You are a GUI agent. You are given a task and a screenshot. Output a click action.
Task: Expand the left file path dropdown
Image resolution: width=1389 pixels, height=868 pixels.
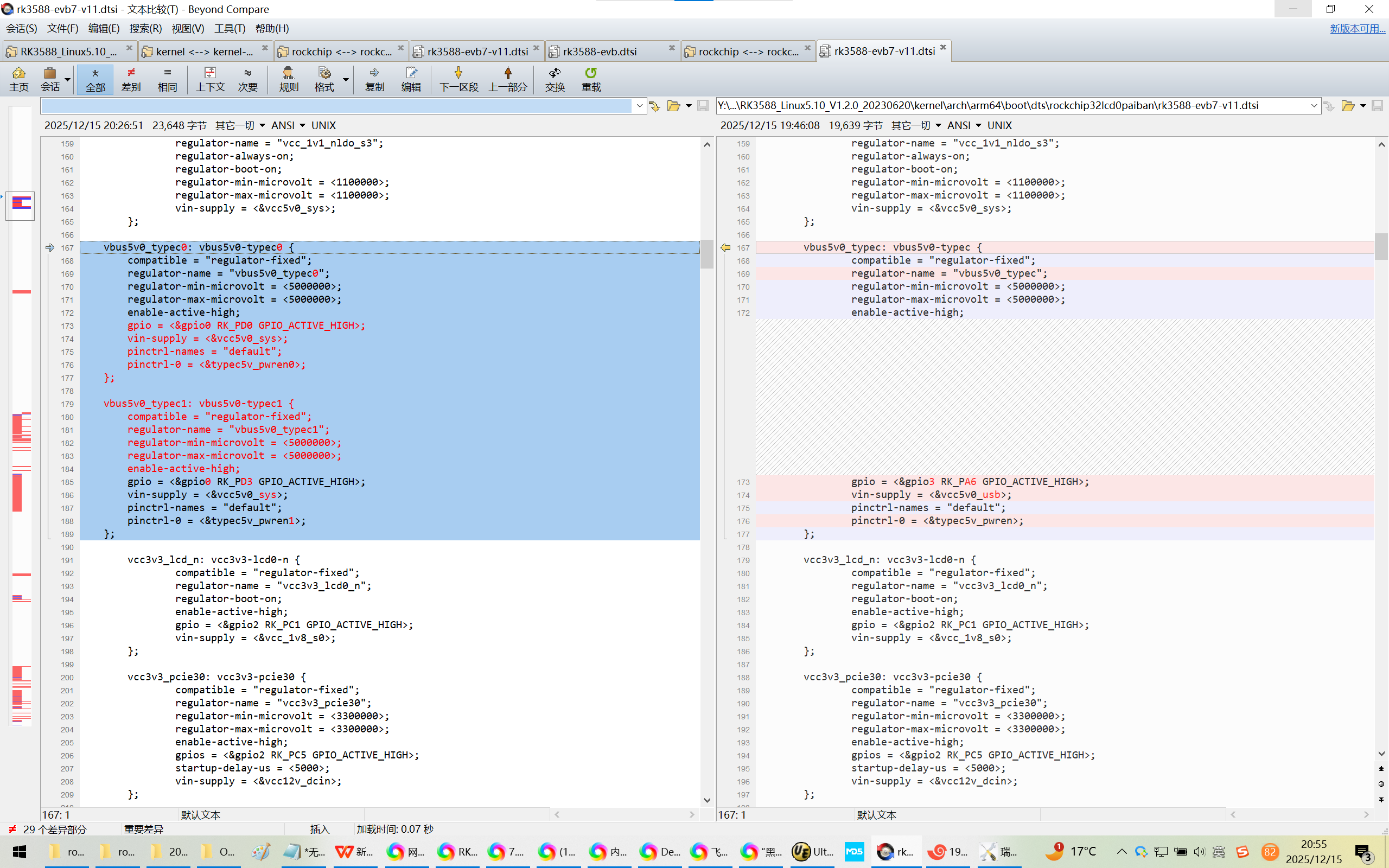639,106
